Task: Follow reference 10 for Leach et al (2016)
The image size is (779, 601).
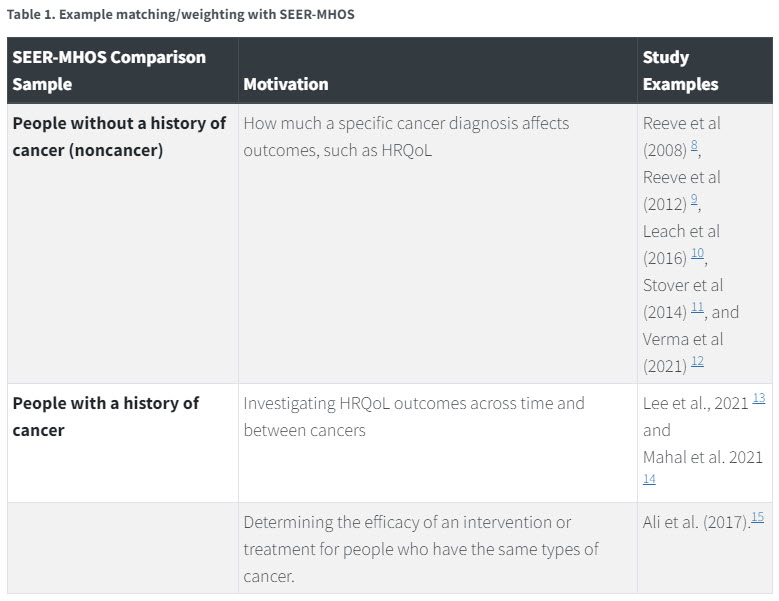Action: point(697,254)
